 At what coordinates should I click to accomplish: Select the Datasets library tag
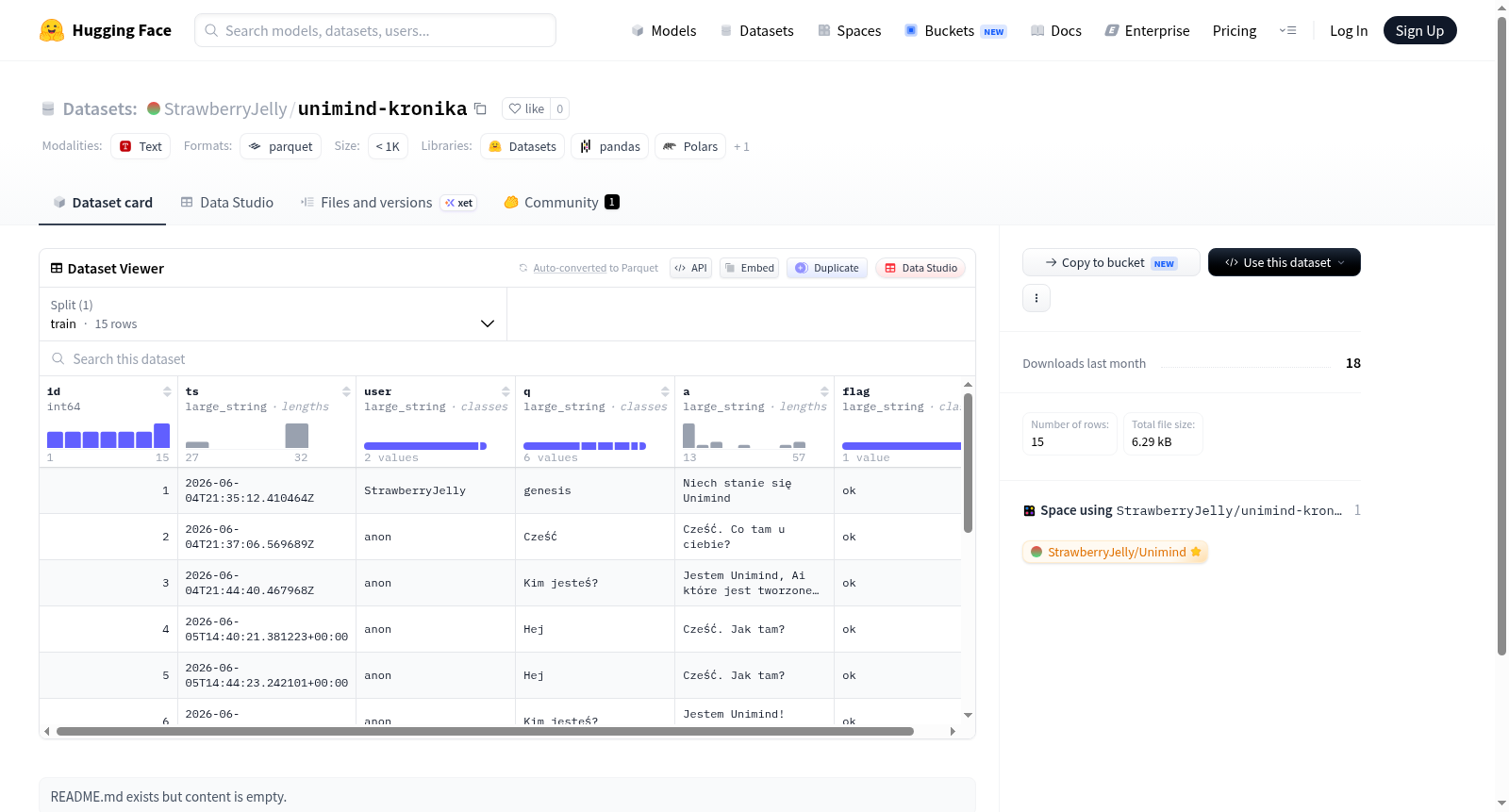tap(522, 146)
